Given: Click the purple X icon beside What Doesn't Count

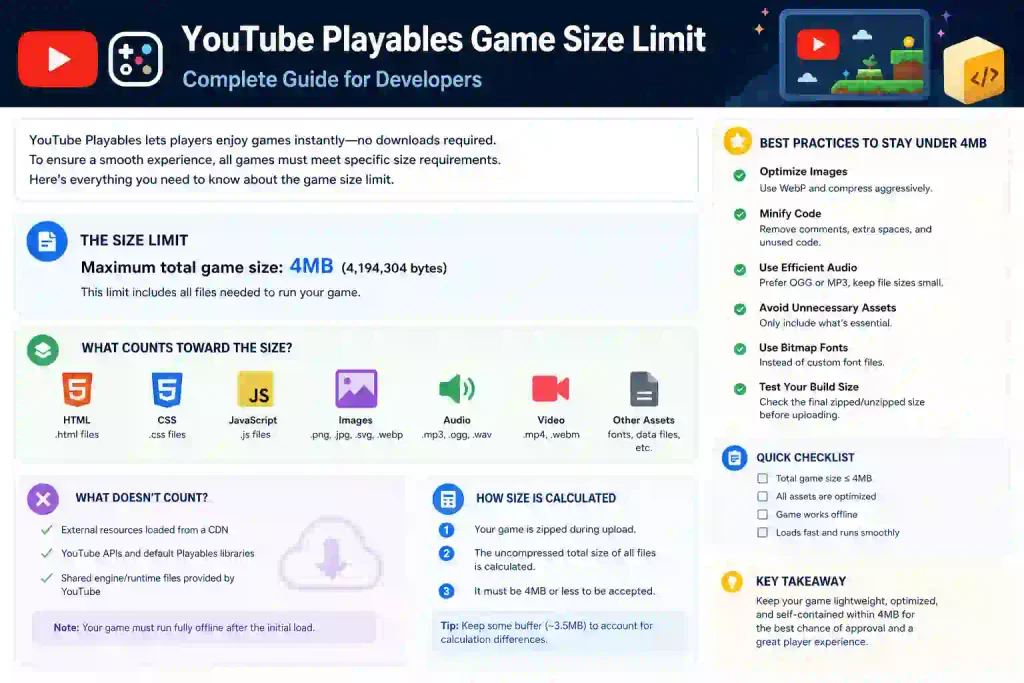Looking at the screenshot, I should 43,500.
